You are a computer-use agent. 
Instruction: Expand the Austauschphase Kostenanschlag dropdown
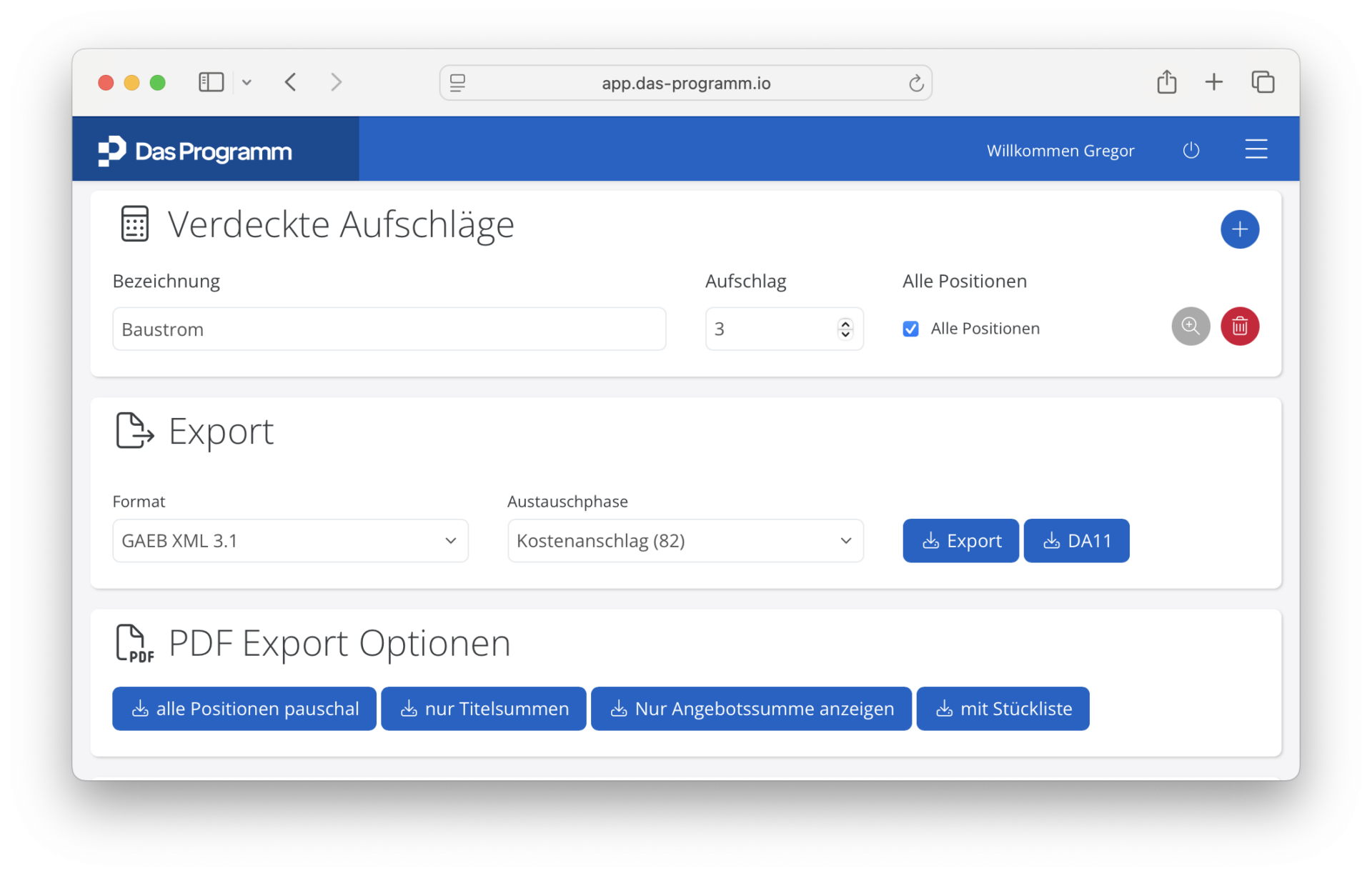685,541
